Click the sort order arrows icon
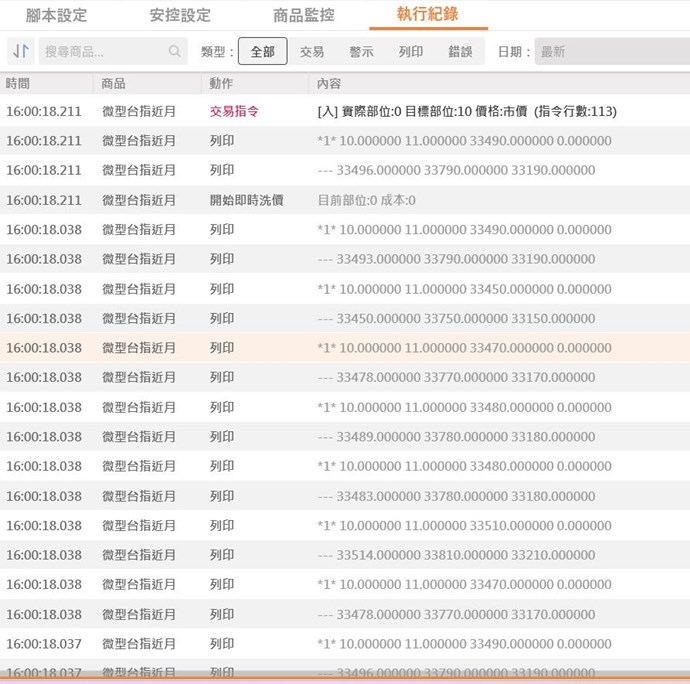This screenshot has height=684, width=690. point(21,51)
